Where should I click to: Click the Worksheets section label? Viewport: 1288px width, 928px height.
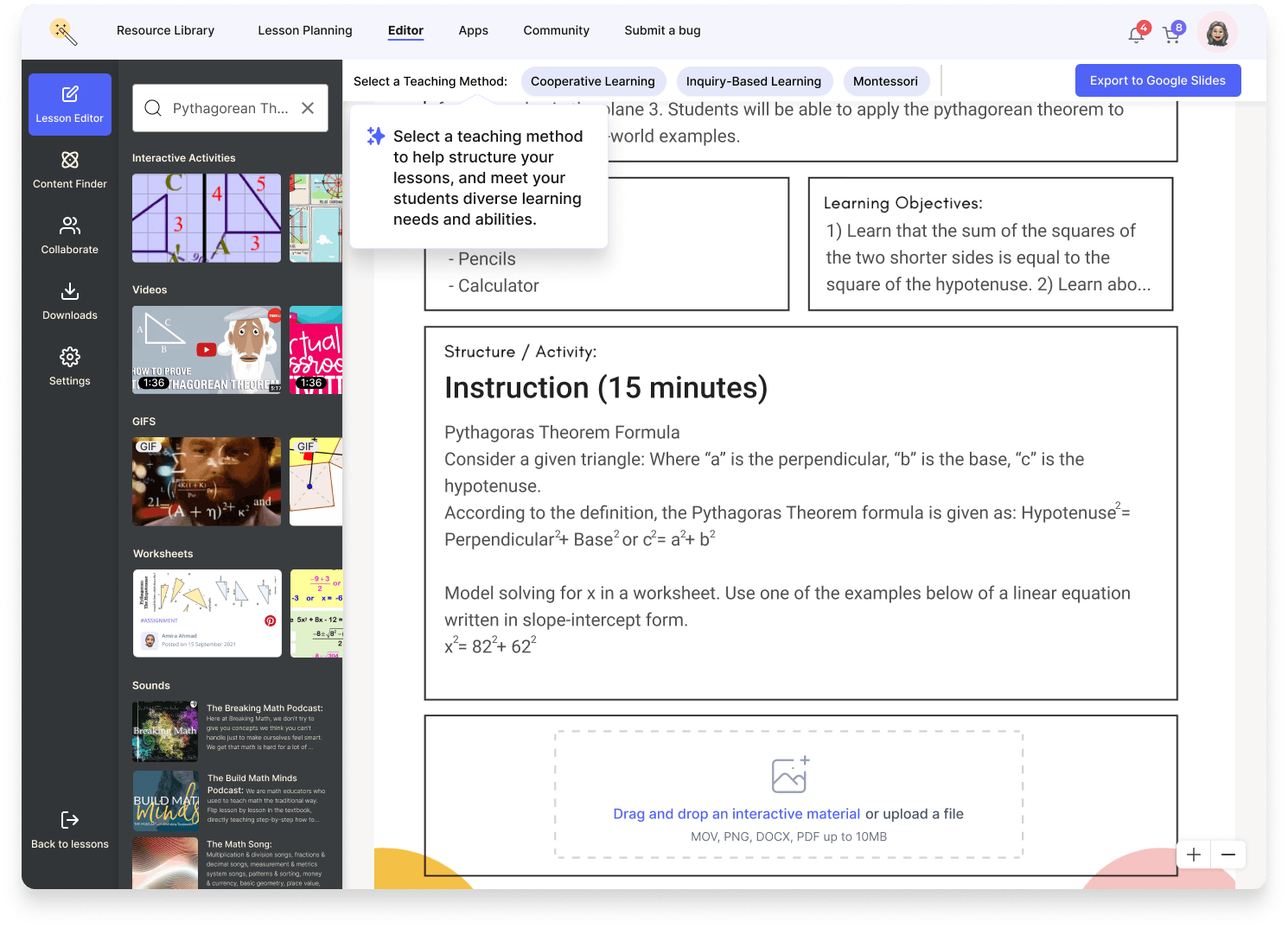pos(163,554)
